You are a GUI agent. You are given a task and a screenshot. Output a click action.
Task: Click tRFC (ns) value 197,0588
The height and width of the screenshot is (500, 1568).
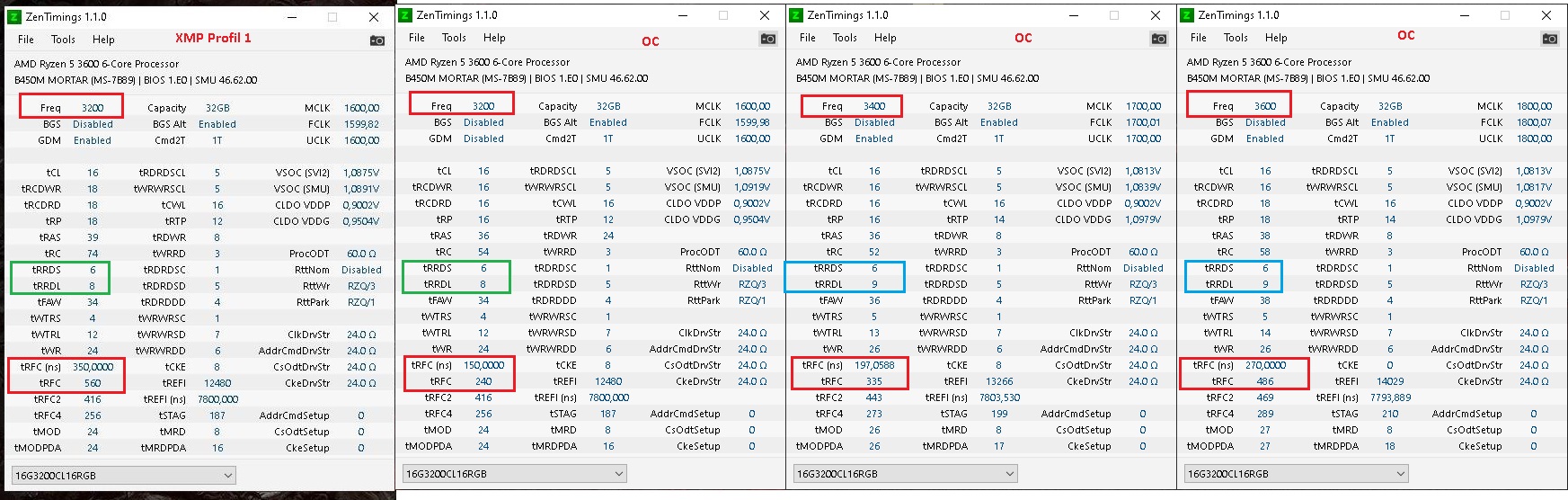[874, 365]
